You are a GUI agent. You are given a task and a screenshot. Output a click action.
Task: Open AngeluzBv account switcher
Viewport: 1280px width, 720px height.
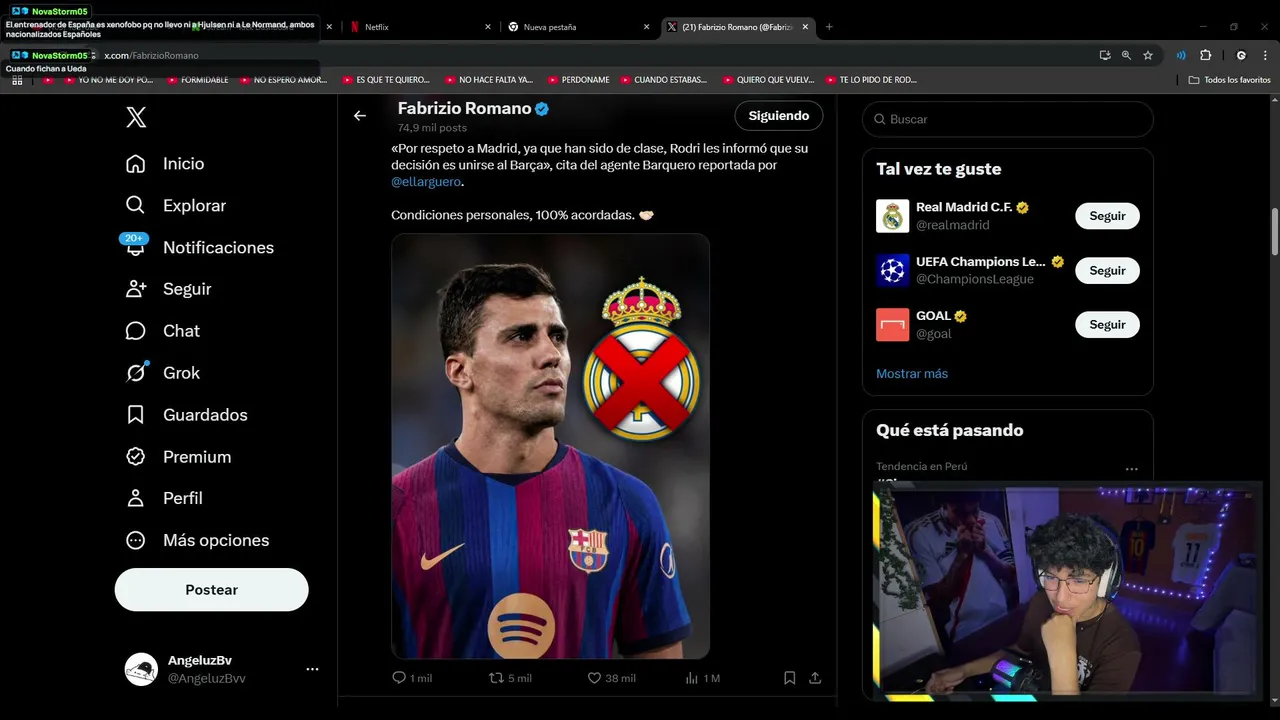pos(221,669)
